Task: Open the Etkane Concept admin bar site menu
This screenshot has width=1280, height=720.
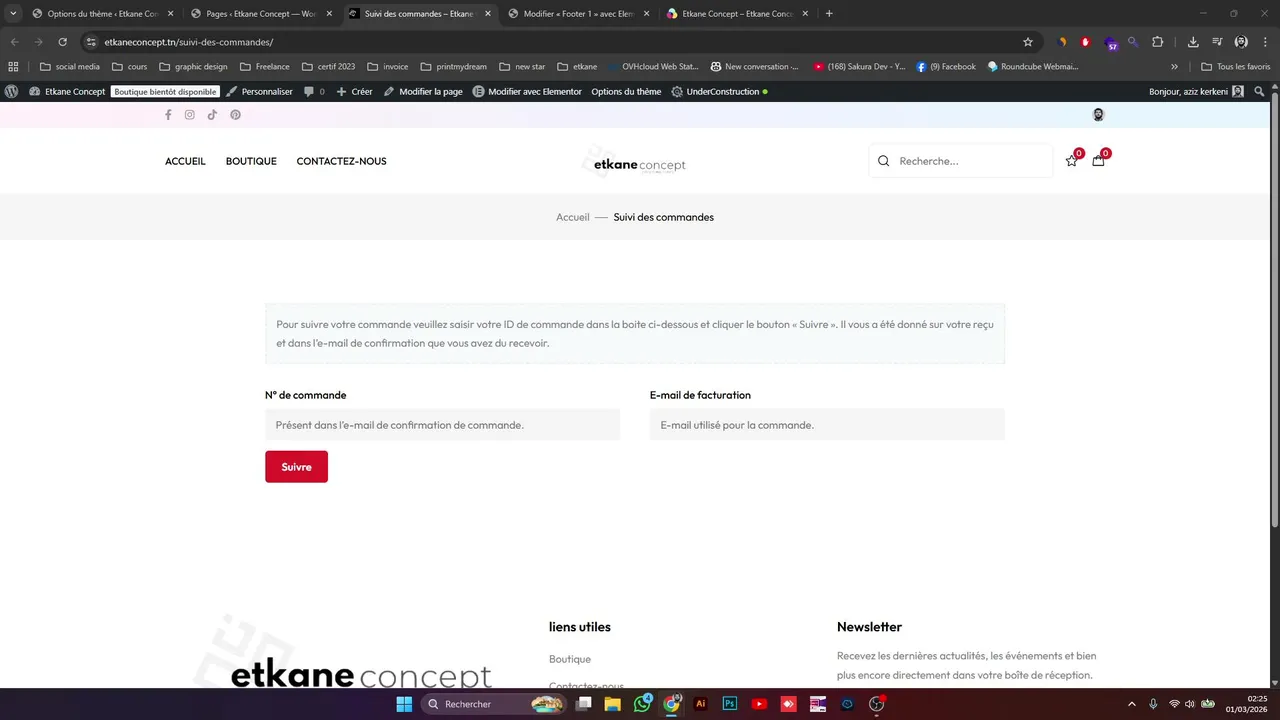Action: point(67,91)
